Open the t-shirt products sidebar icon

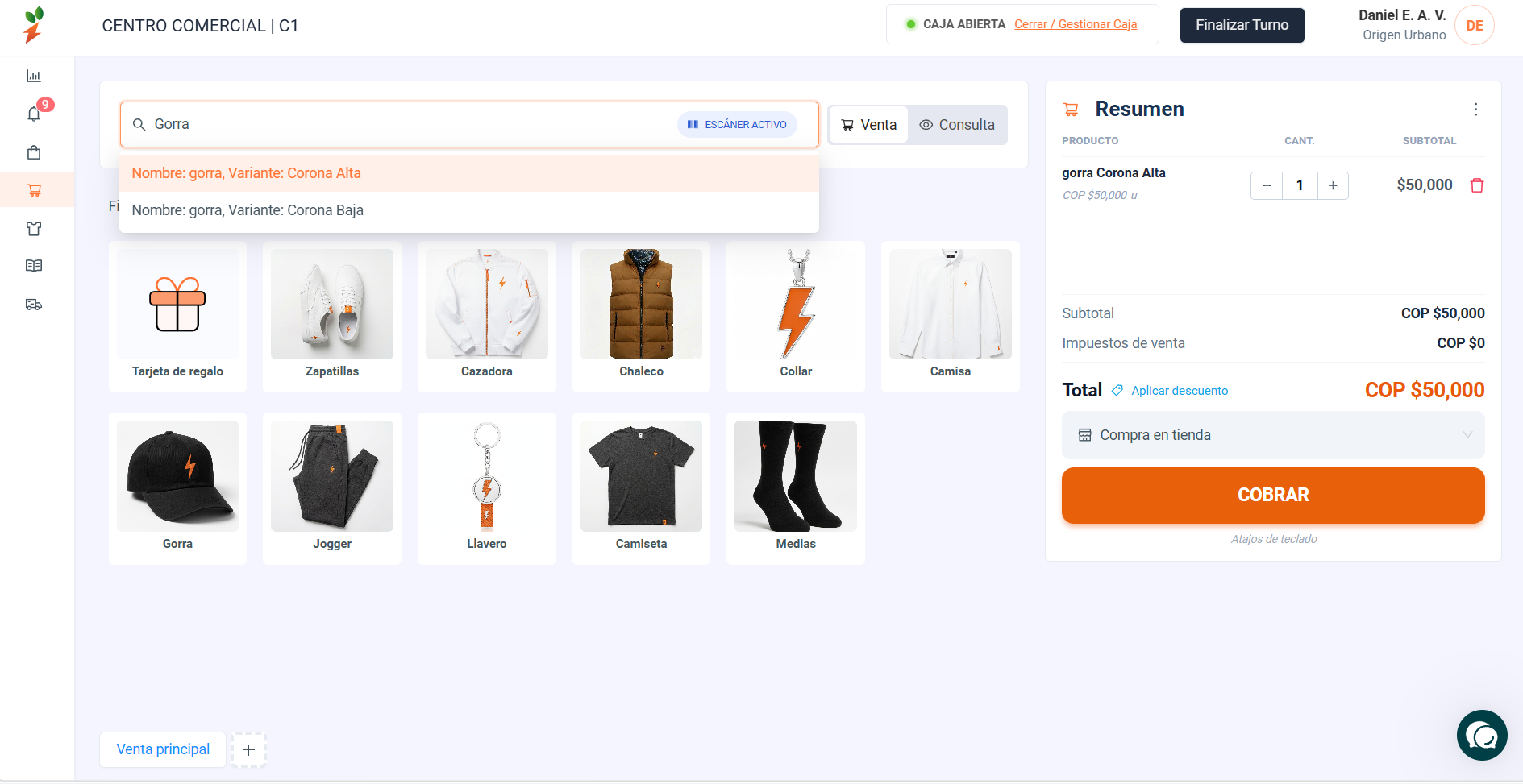34,229
